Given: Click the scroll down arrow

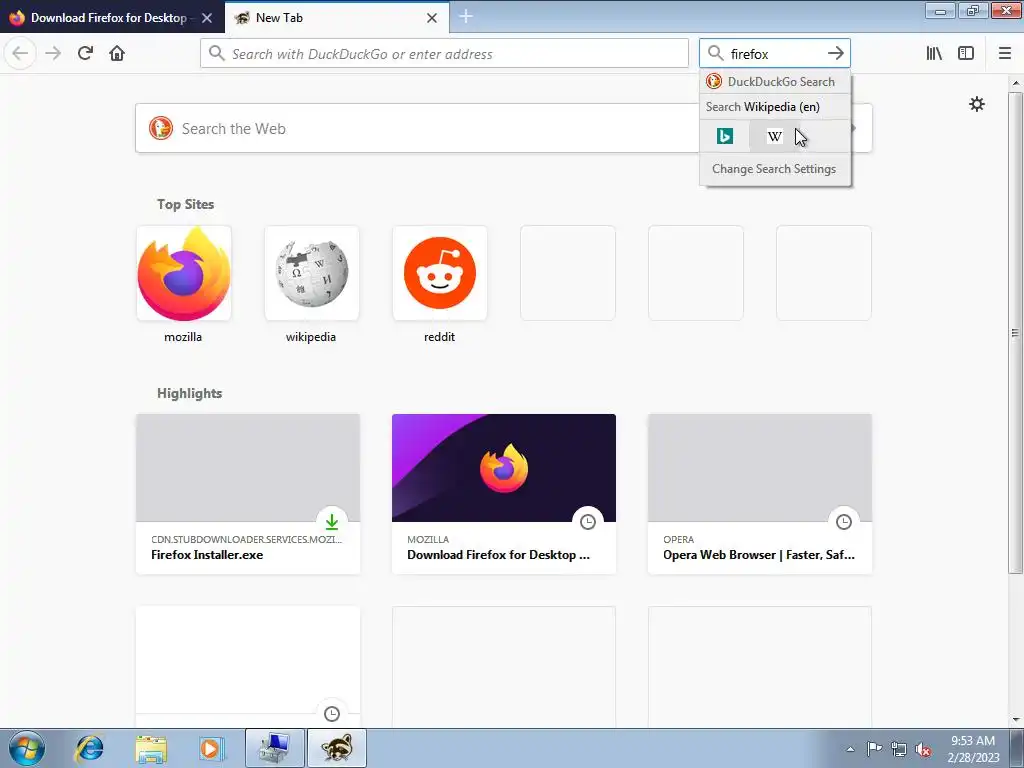Looking at the screenshot, I should 1015,720.
